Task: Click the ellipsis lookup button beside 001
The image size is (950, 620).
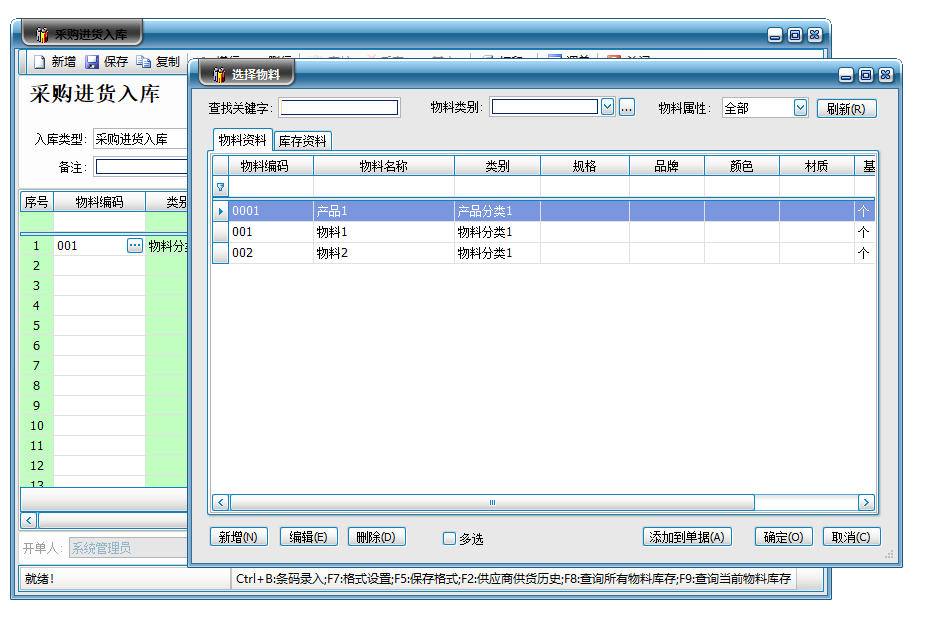Action: click(135, 245)
